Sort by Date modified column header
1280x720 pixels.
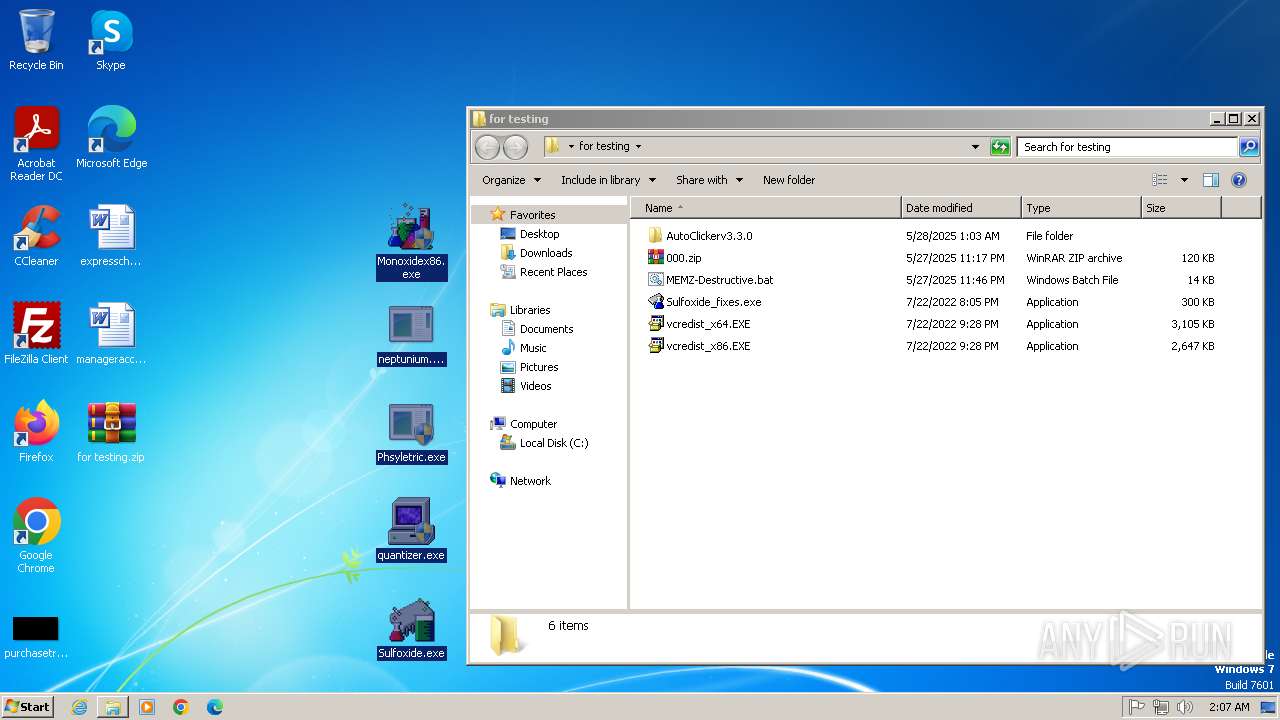(961, 208)
